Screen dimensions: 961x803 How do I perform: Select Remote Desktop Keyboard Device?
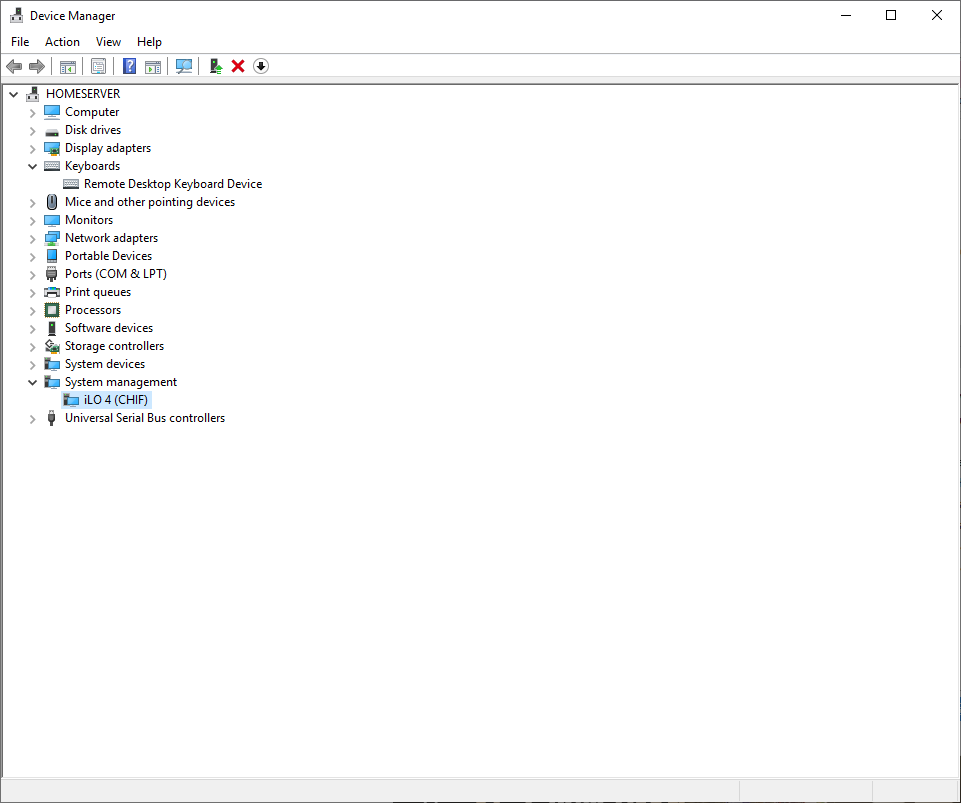point(172,184)
